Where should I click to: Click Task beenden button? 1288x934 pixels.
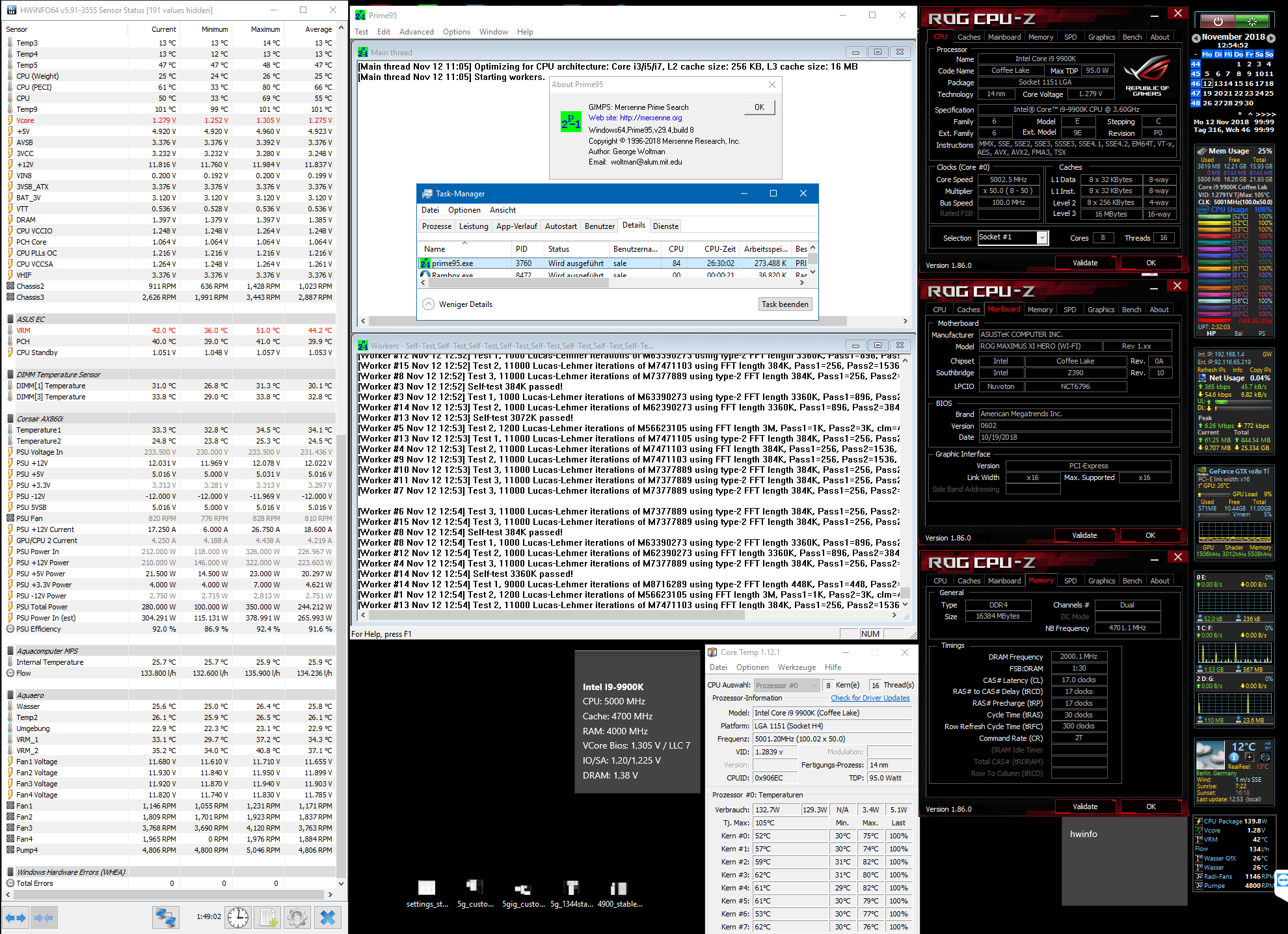[x=785, y=304]
